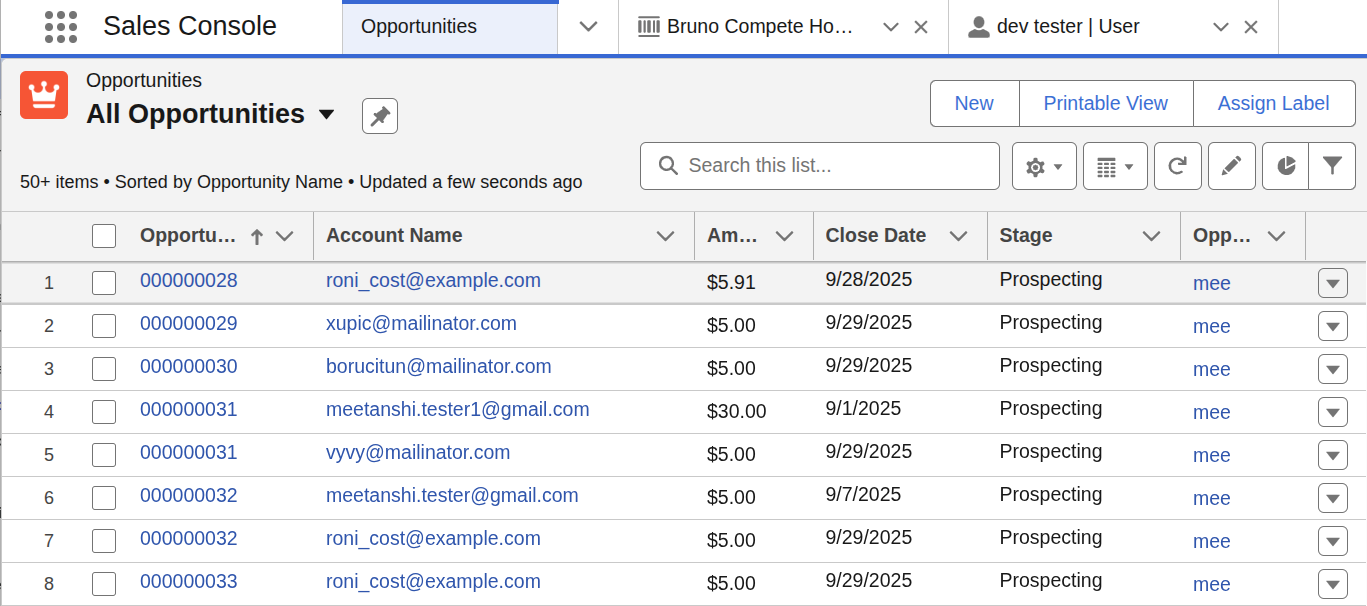Show row actions for 000000033
Screen dimensions: 1367x606
point(1333,585)
